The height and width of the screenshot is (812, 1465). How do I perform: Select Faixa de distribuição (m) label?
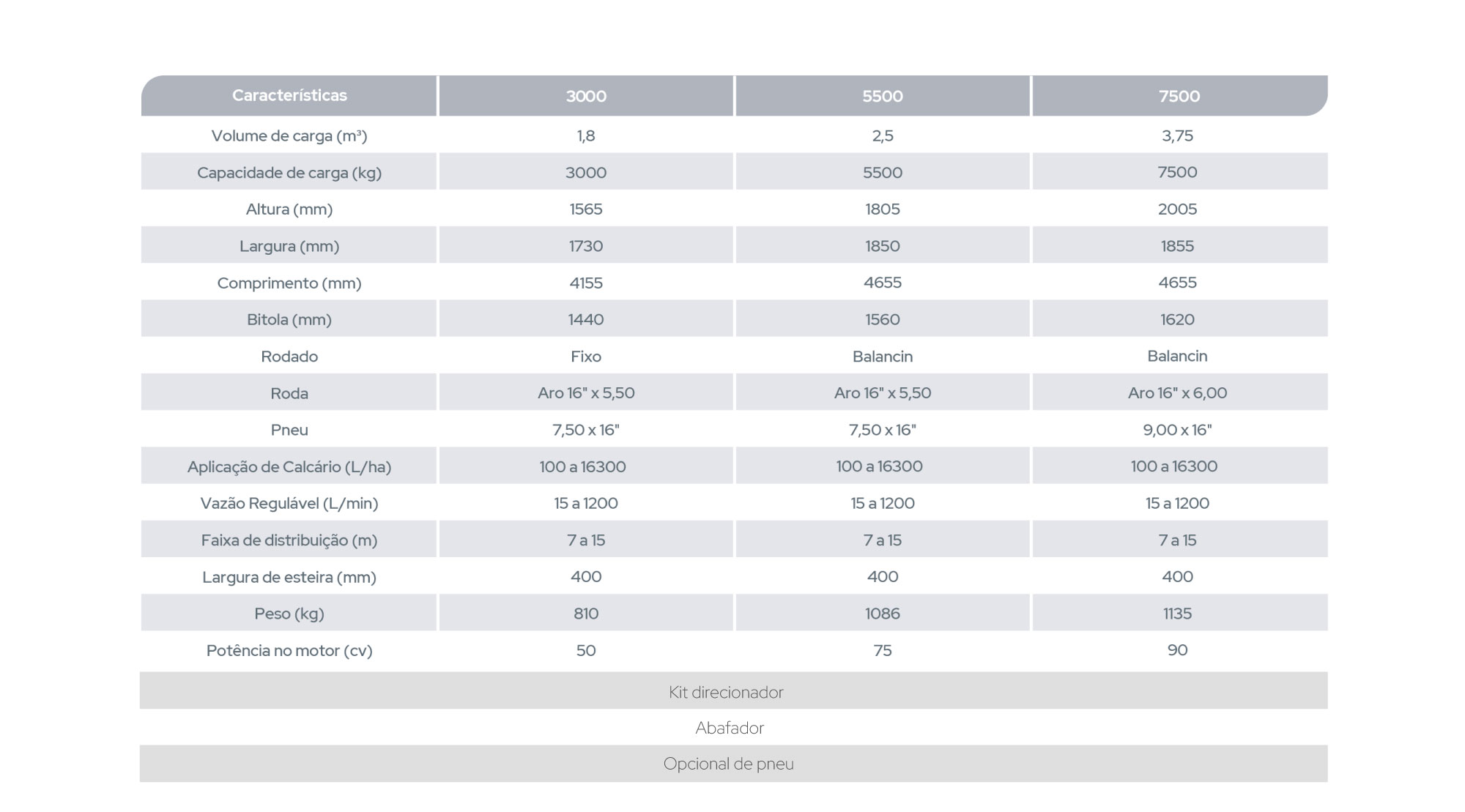pos(289,540)
